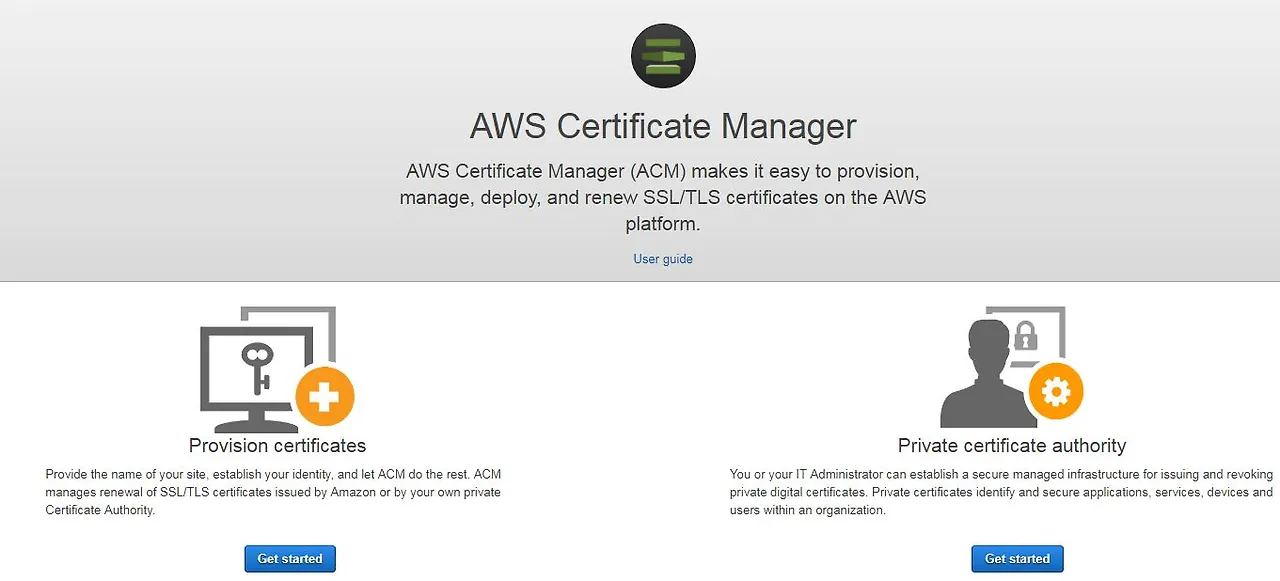Click the ACM intro description under the title

point(663,197)
